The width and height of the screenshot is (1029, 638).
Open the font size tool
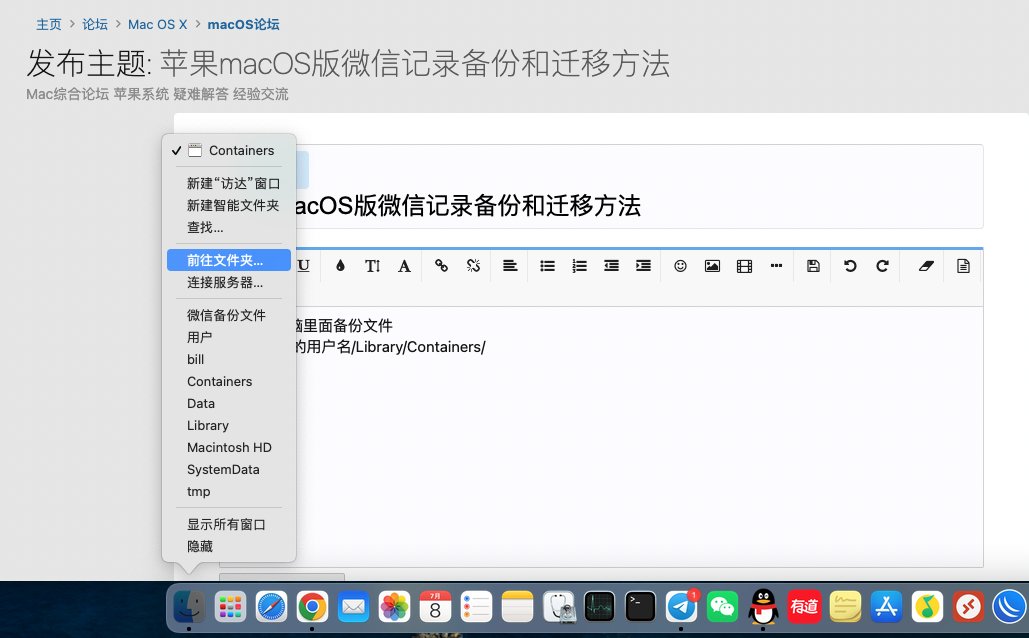[373, 266]
